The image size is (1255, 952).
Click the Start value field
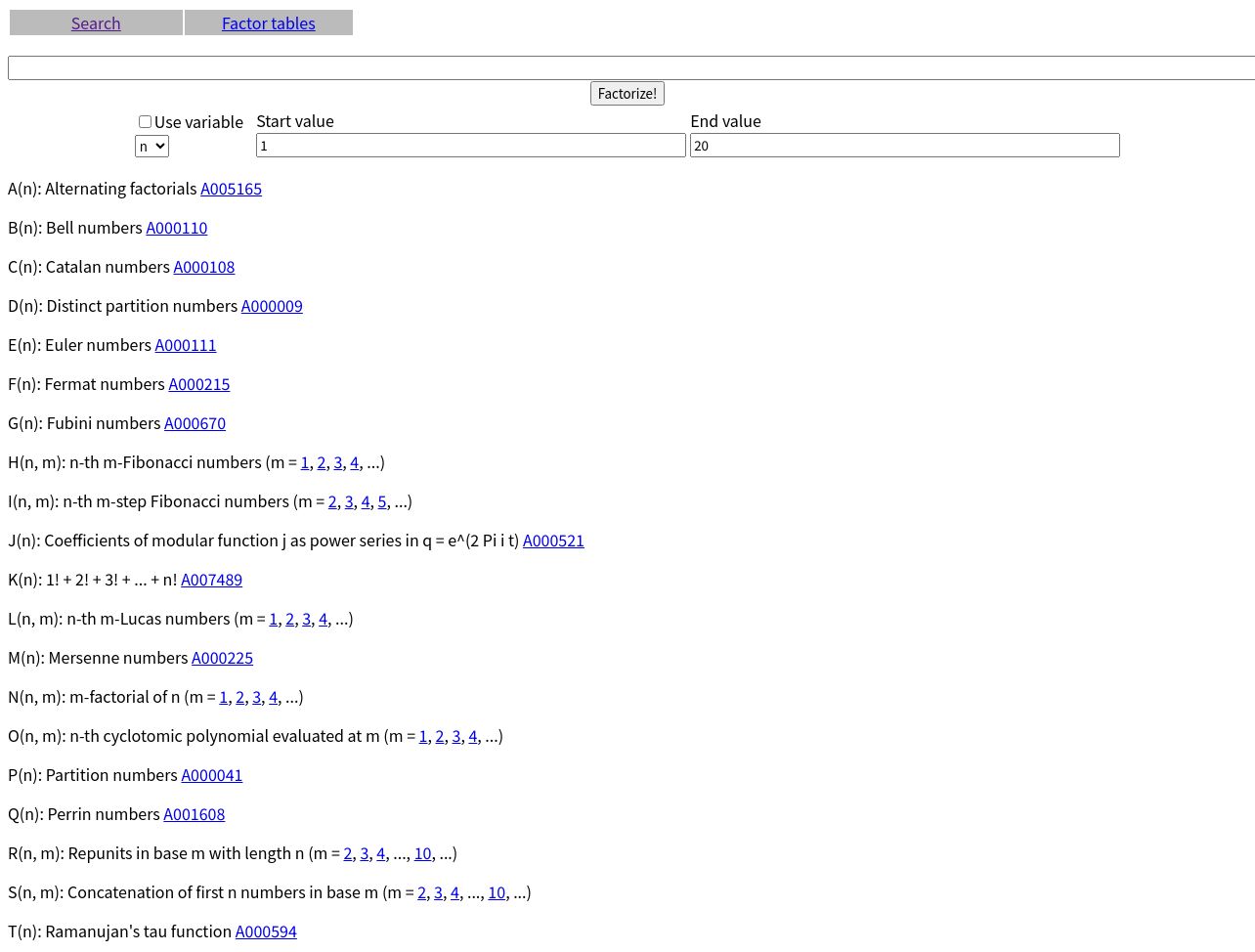pos(471,146)
